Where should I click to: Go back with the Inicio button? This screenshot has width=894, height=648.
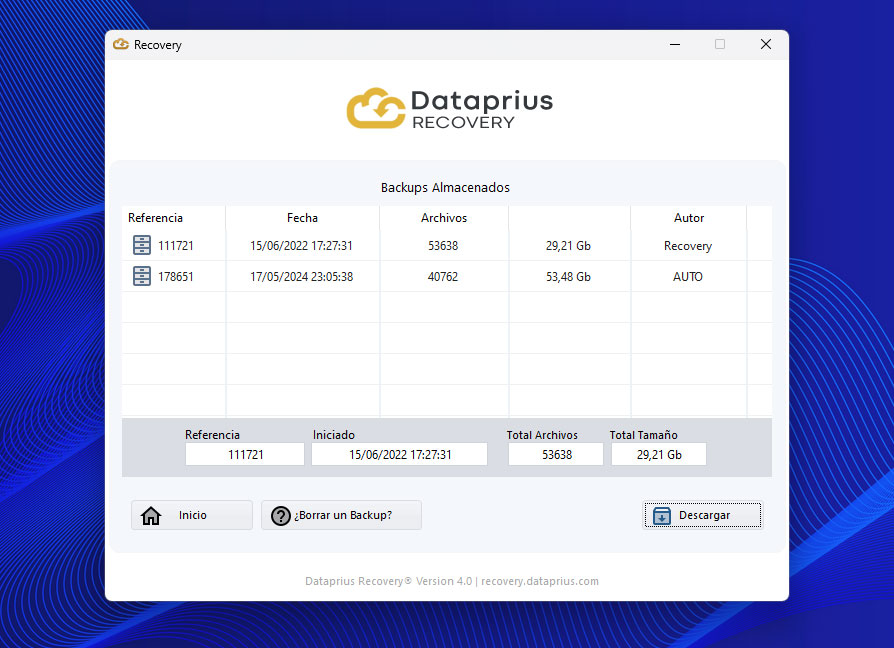click(192, 515)
